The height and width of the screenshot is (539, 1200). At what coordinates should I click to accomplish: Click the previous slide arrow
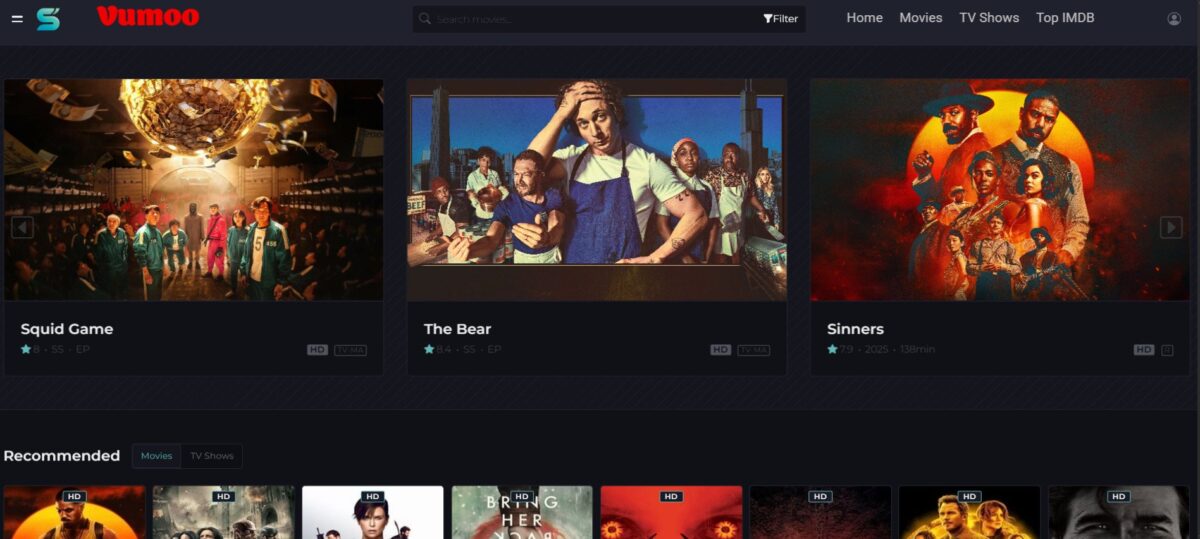(x=22, y=228)
